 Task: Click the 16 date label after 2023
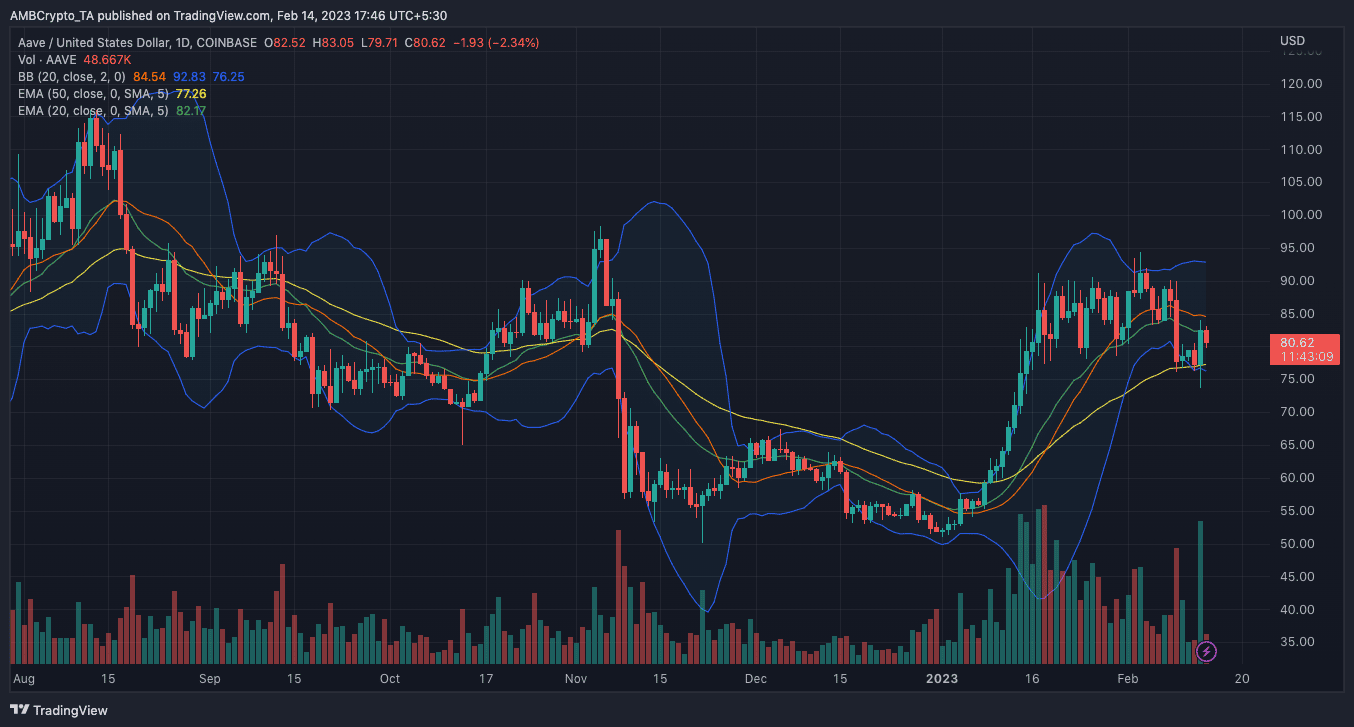tap(1033, 679)
